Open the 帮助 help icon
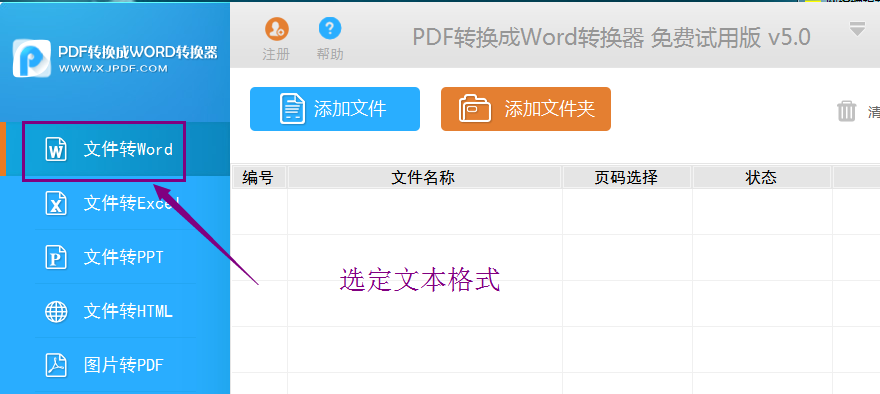 click(330, 28)
